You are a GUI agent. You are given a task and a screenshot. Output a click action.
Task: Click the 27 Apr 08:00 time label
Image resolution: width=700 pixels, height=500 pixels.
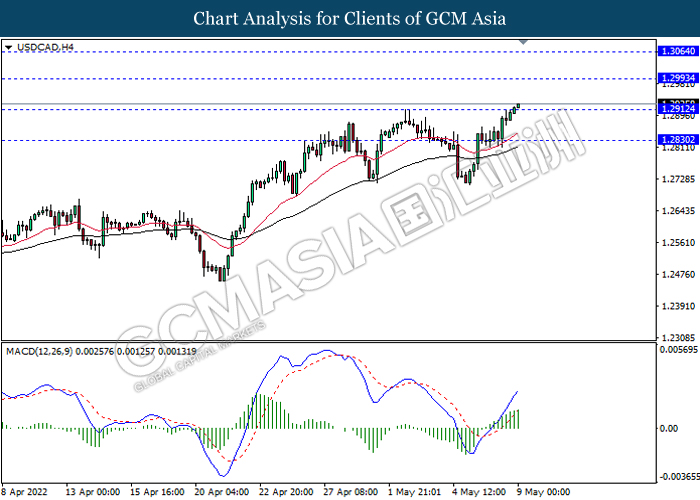(x=350, y=492)
